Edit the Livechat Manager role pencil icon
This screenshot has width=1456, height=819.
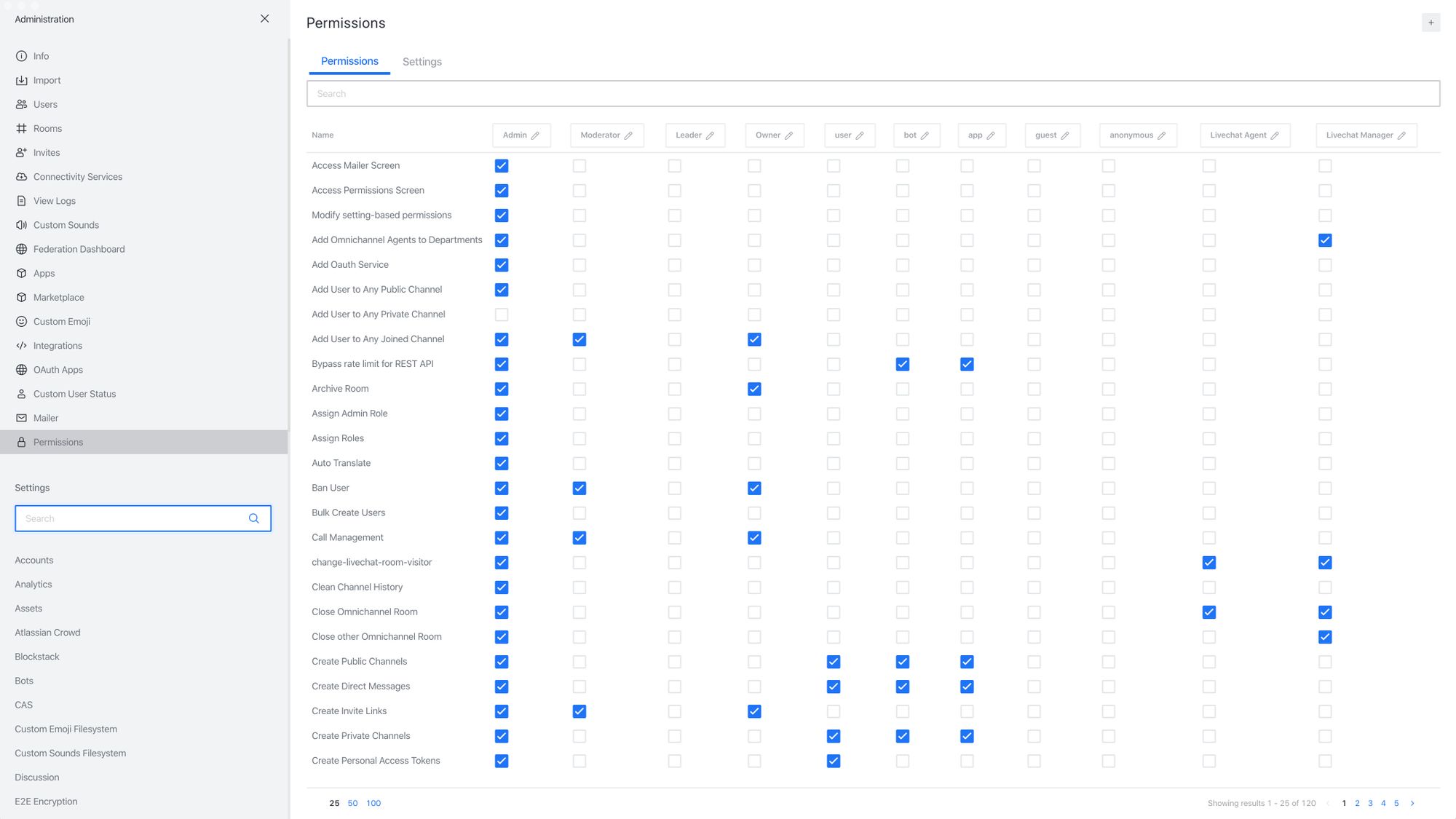[x=1401, y=135]
